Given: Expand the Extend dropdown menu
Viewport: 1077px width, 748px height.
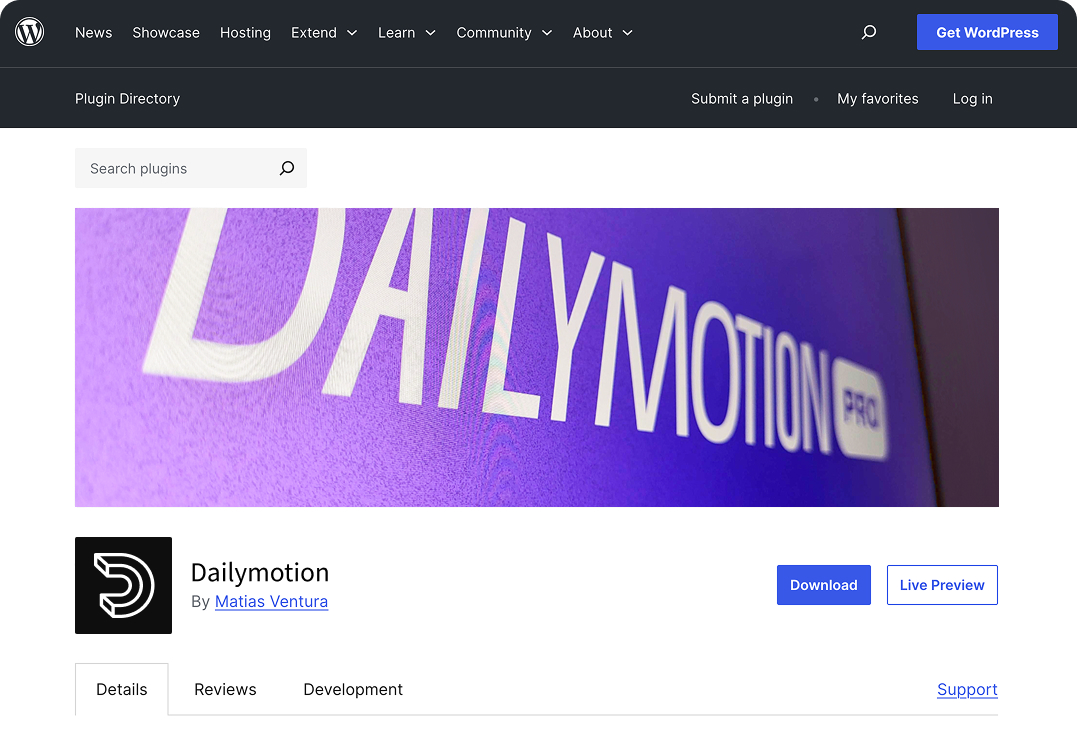Looking at the screenshot, I should point(324,32).
